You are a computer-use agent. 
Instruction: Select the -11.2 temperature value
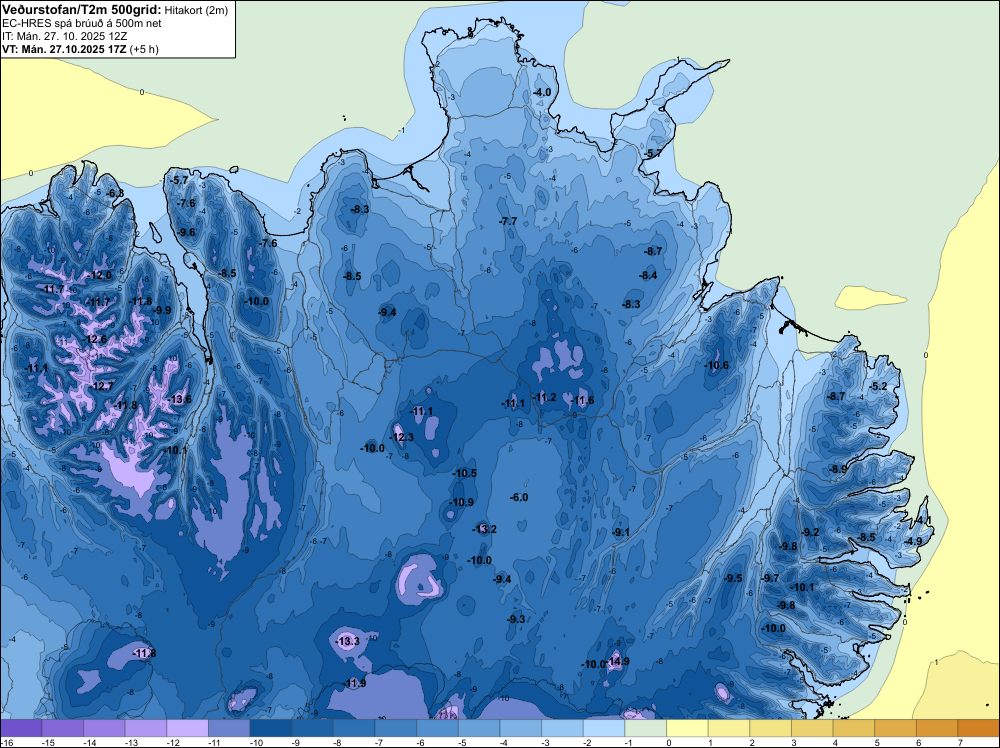[x=544, y=397]
